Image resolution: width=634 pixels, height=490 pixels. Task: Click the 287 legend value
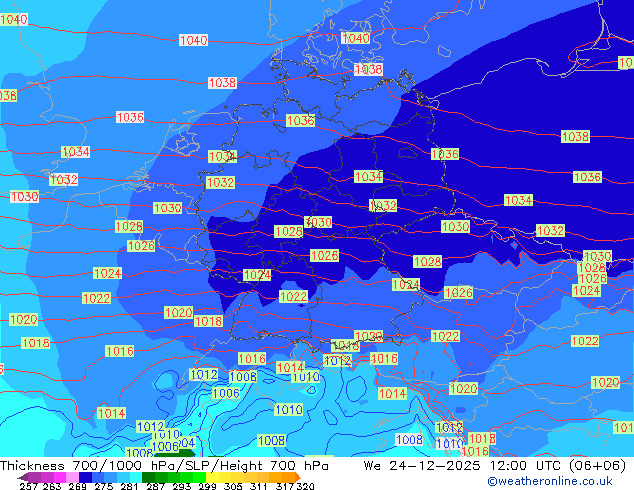pos(155,486)
